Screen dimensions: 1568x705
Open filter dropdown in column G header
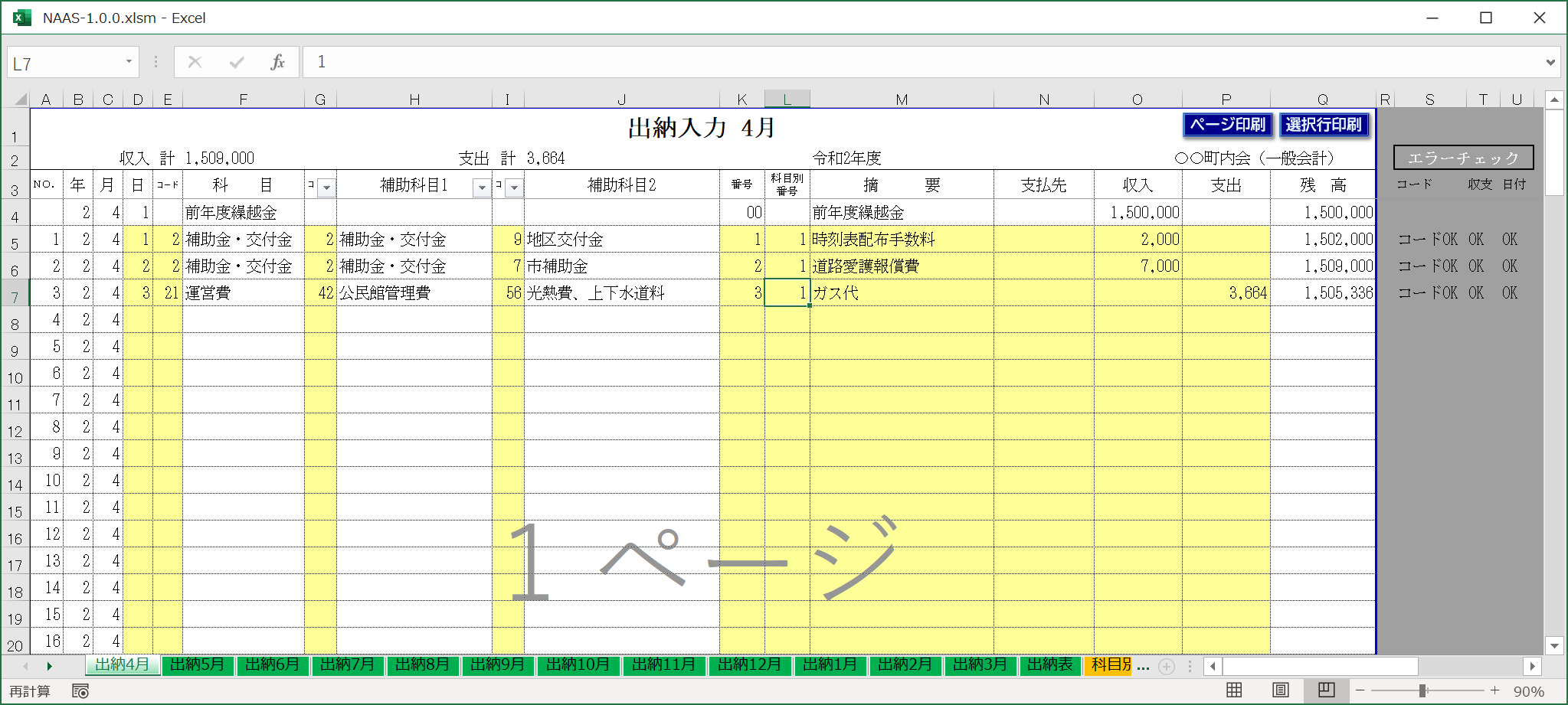(326, 188)
